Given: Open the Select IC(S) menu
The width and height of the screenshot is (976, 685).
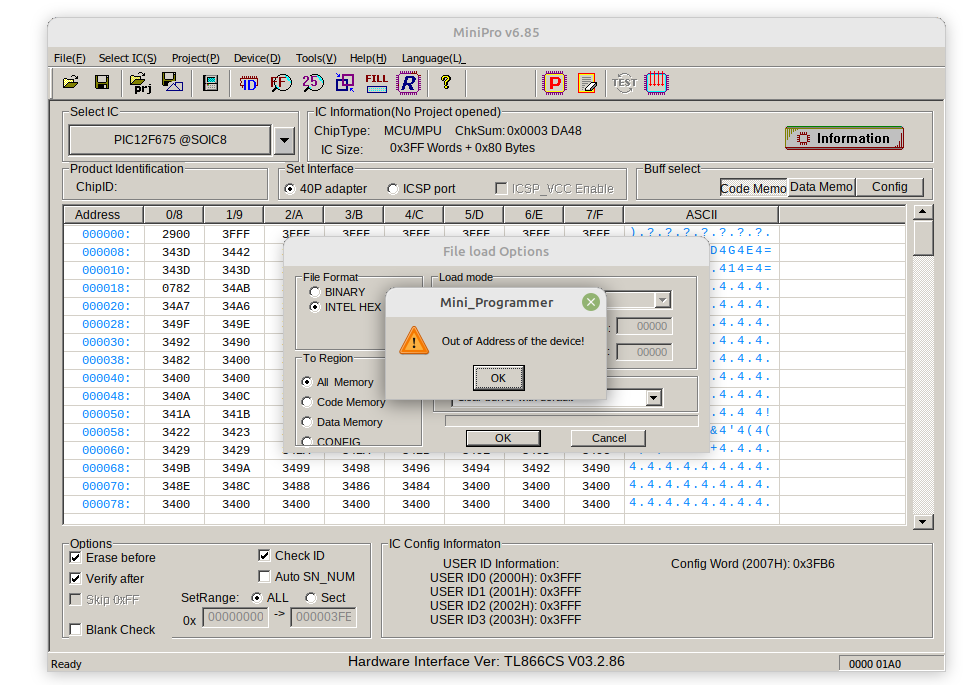Looking at the screenshot, I should coord(128,58).
